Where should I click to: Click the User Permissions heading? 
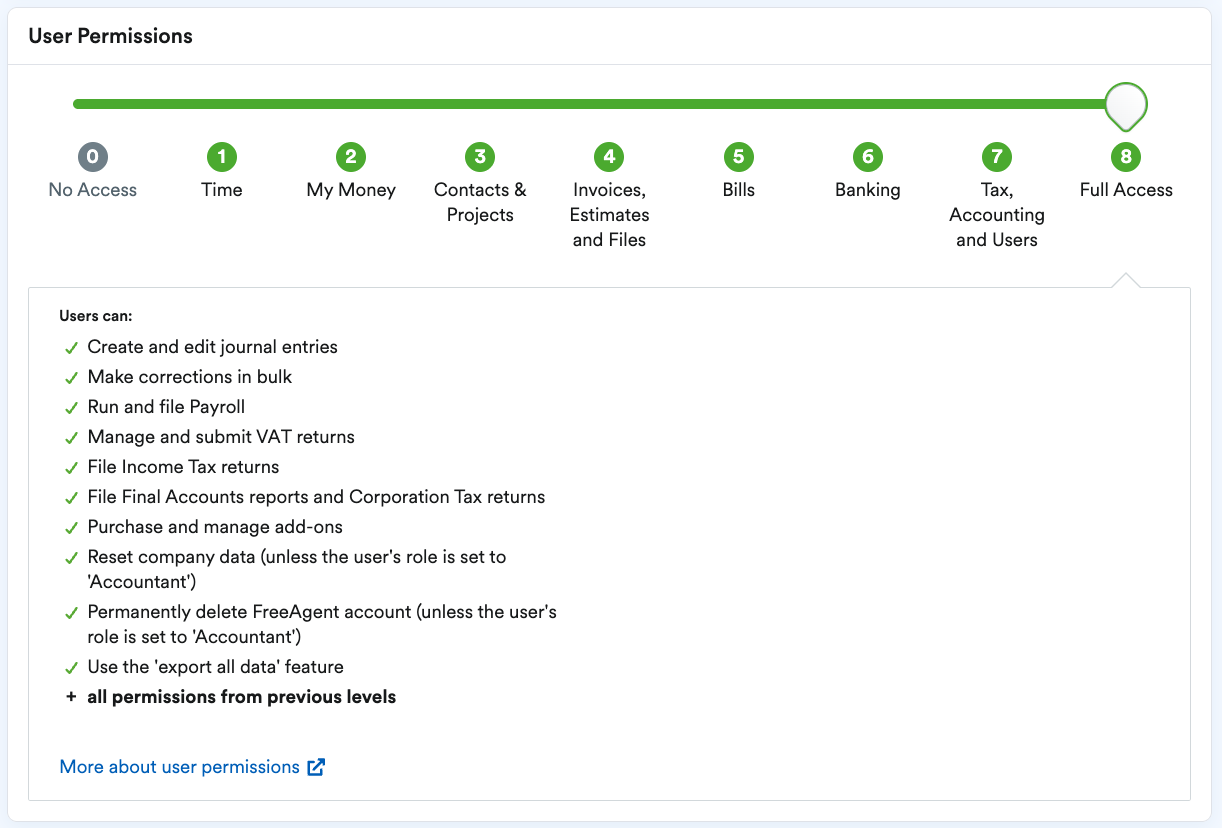[110, 36]
